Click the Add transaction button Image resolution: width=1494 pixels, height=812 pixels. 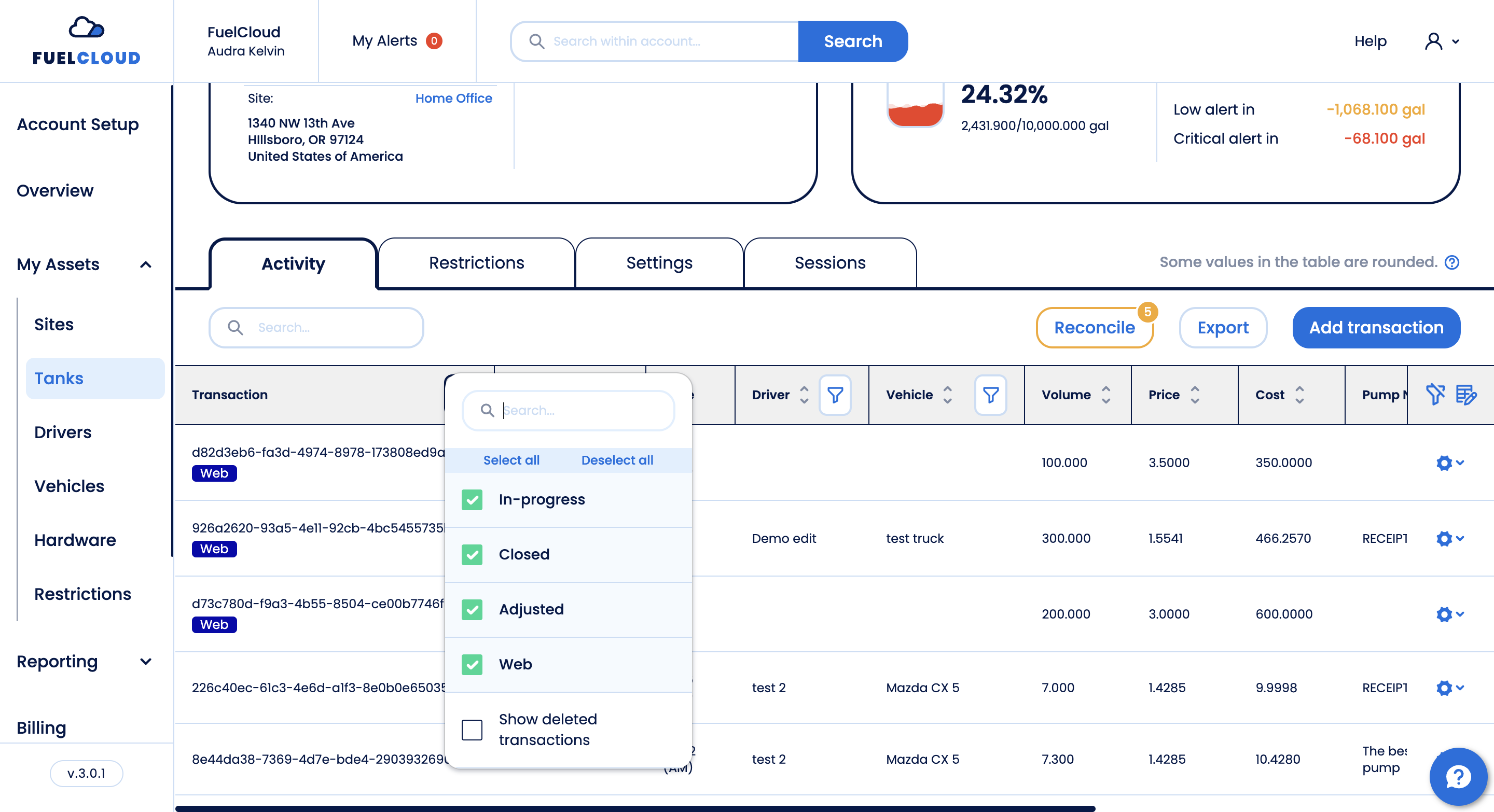1376,328
